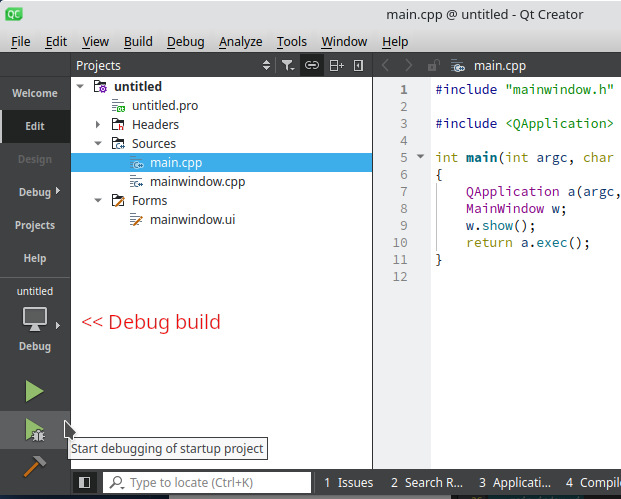Expand the Headers folder

point(98,125)
